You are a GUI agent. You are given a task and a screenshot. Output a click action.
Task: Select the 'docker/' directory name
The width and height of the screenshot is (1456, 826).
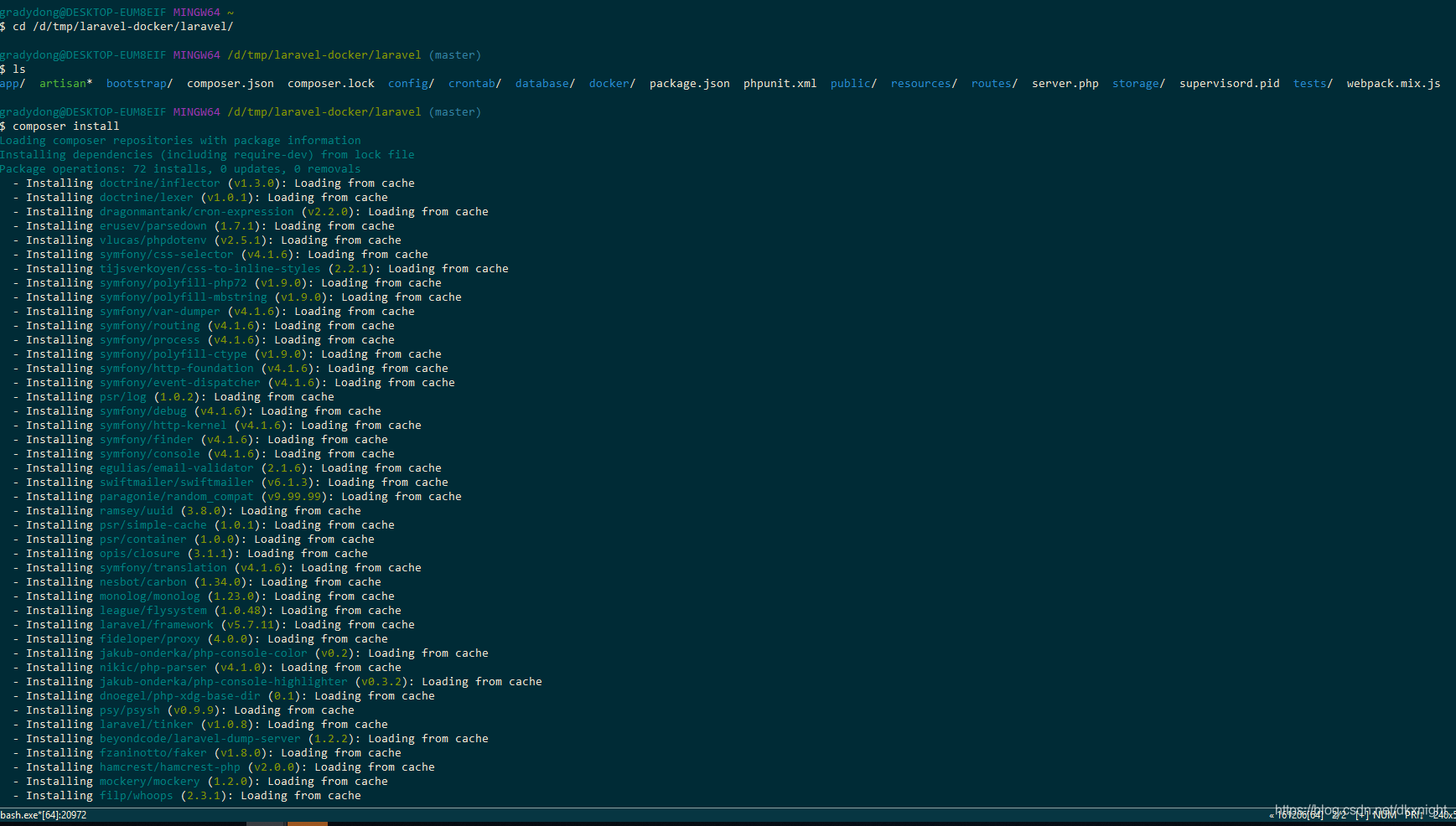click(x=613, y=84)
